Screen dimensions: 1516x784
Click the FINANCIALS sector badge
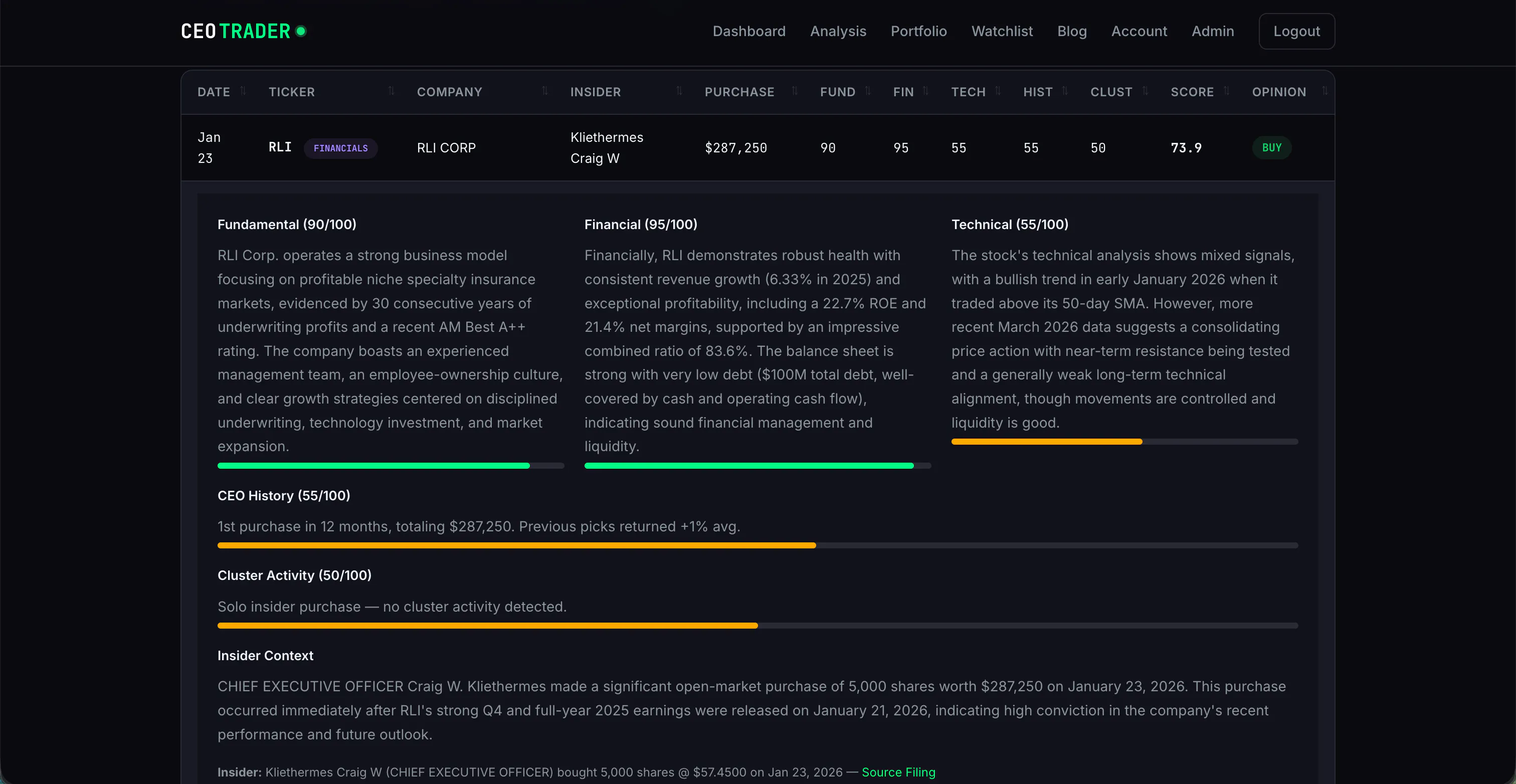pos(341,148)
